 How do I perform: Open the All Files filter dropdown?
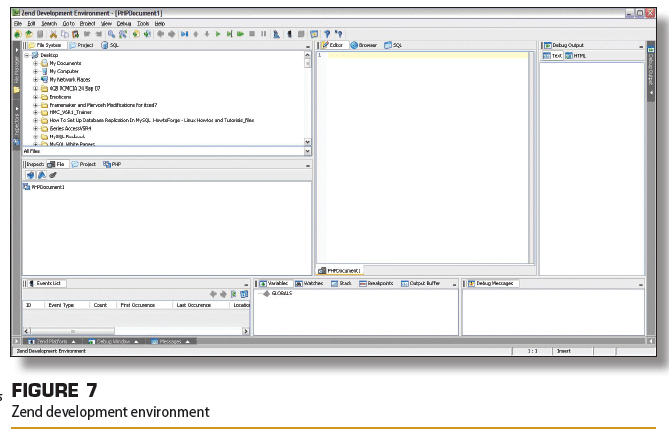[x=308, y=151]
